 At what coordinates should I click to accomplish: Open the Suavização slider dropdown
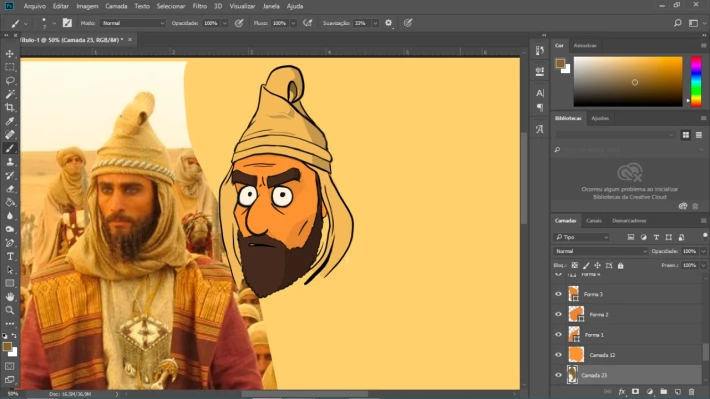pos(375,23)
